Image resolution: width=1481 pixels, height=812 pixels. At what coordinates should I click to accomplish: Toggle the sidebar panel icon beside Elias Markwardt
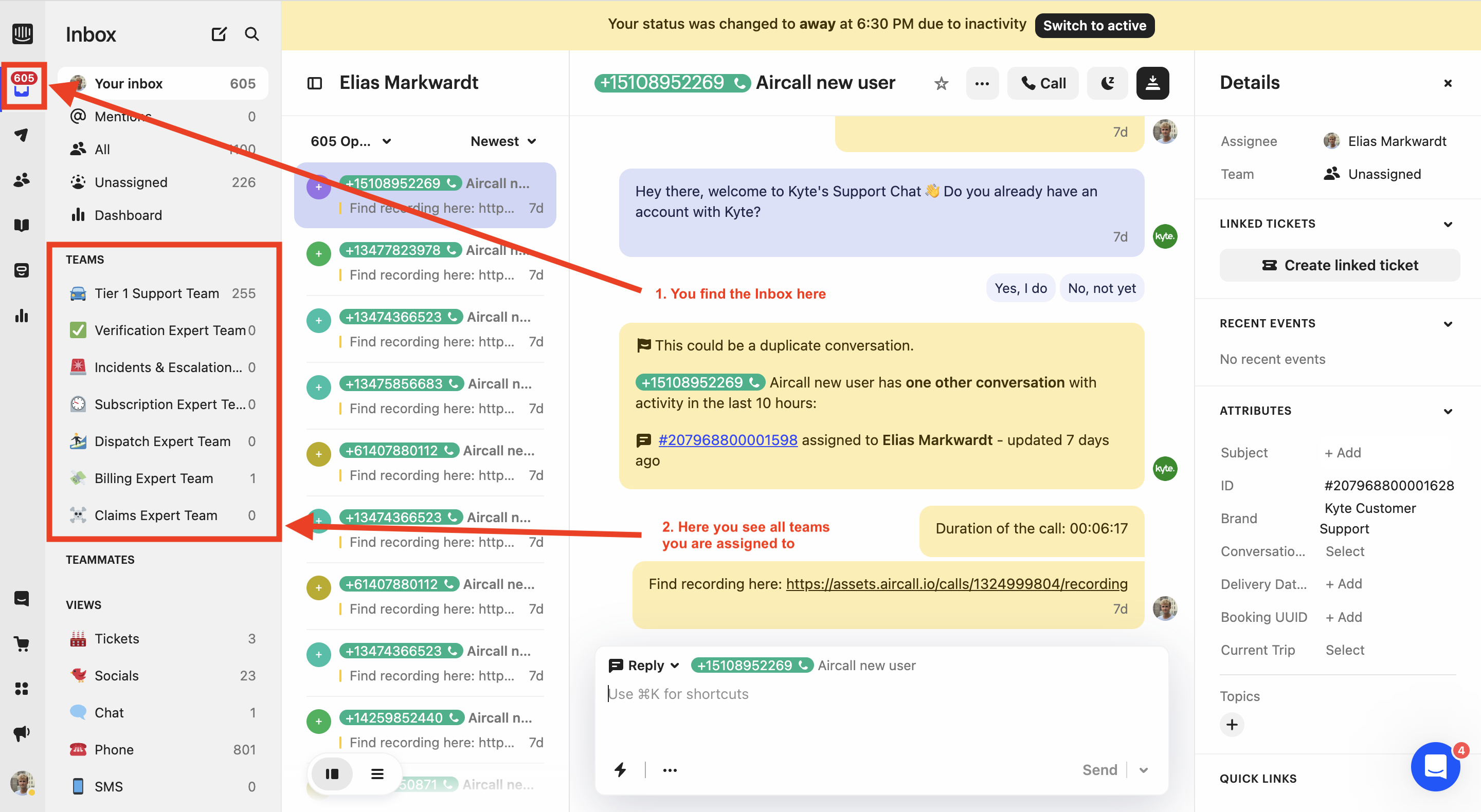tap(315, 83)
